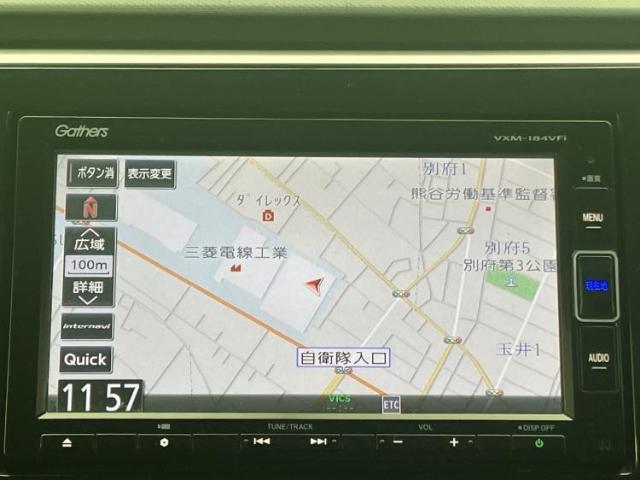640x480 pixels.
Task: Zoom out map with 広域 arrow
Action: (x=89, y=240)
